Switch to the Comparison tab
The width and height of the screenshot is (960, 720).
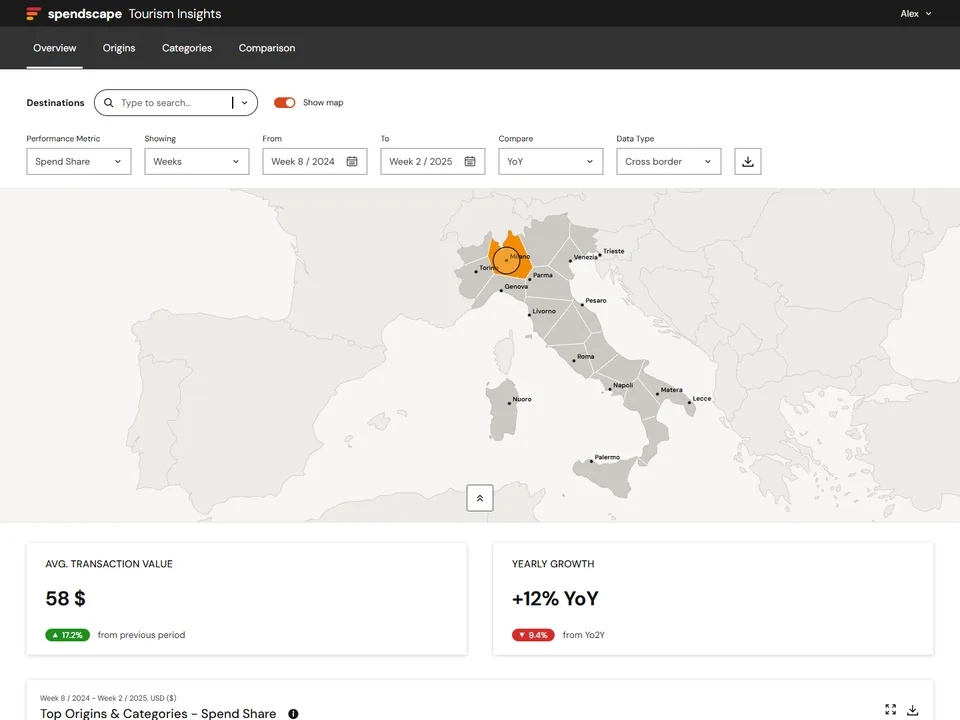pos(267,48)
